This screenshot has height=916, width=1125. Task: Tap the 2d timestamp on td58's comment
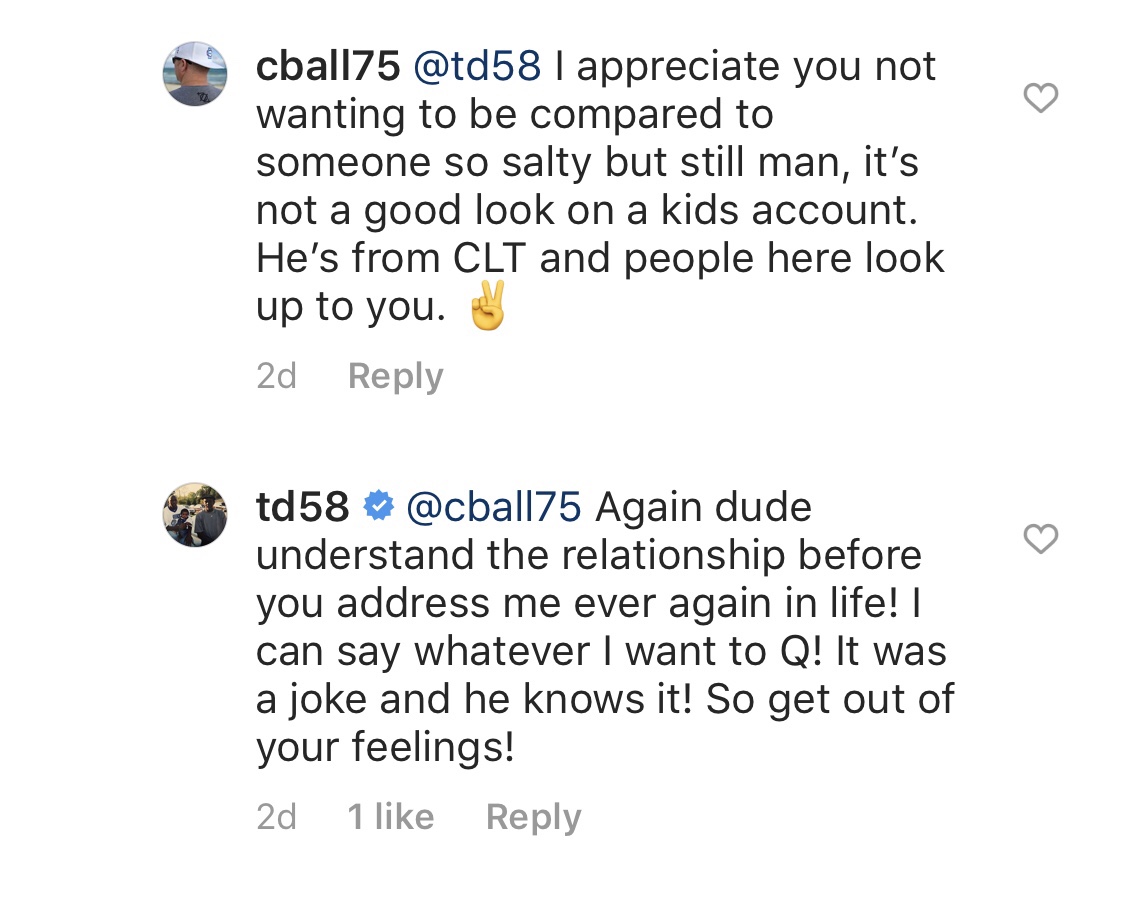pyautogui.click(x=276, y=817)
